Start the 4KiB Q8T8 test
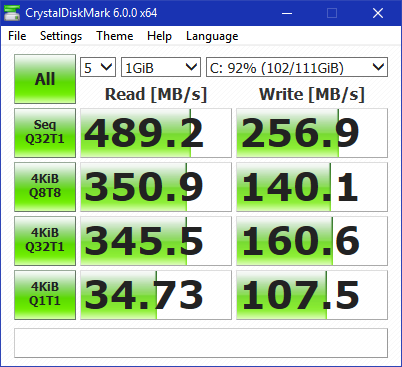The image size is (402, 367). coord(45,187)
